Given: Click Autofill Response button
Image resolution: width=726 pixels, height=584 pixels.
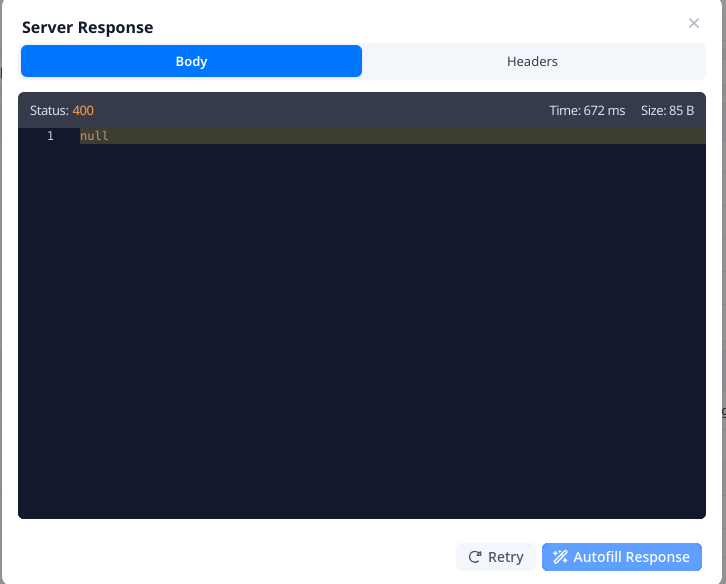Looking at the screenshot, I should [x=622, y=557].
